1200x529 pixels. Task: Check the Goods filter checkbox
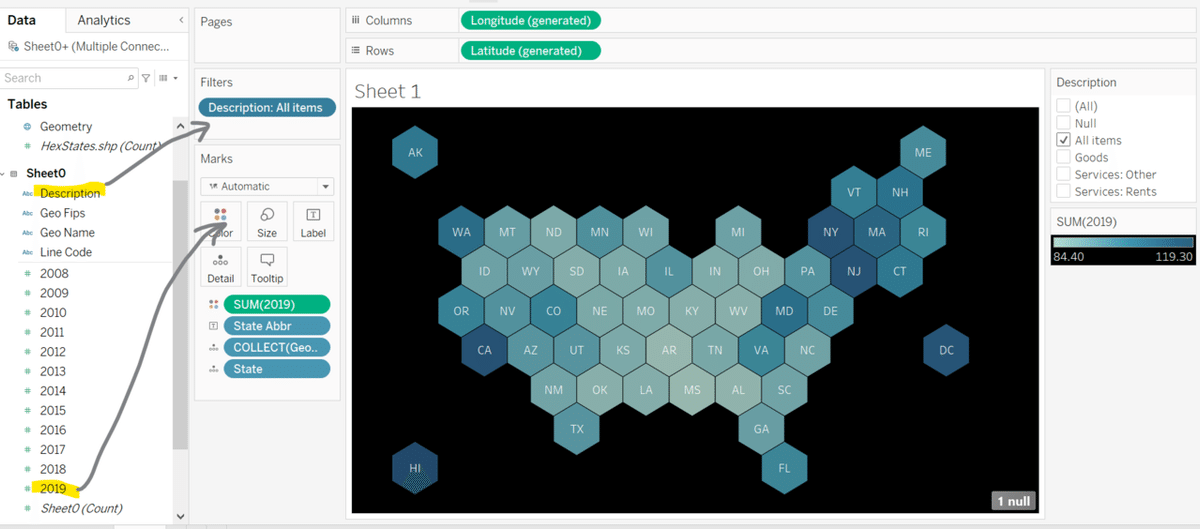click(1064, 157)
